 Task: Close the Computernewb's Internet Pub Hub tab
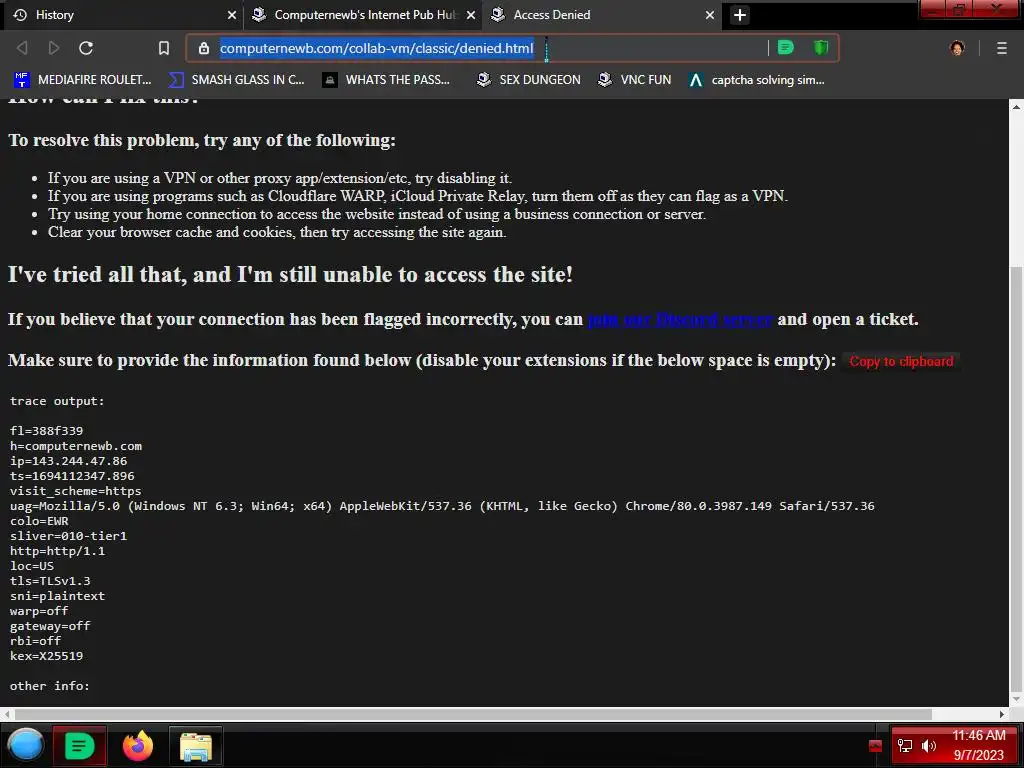471,15
